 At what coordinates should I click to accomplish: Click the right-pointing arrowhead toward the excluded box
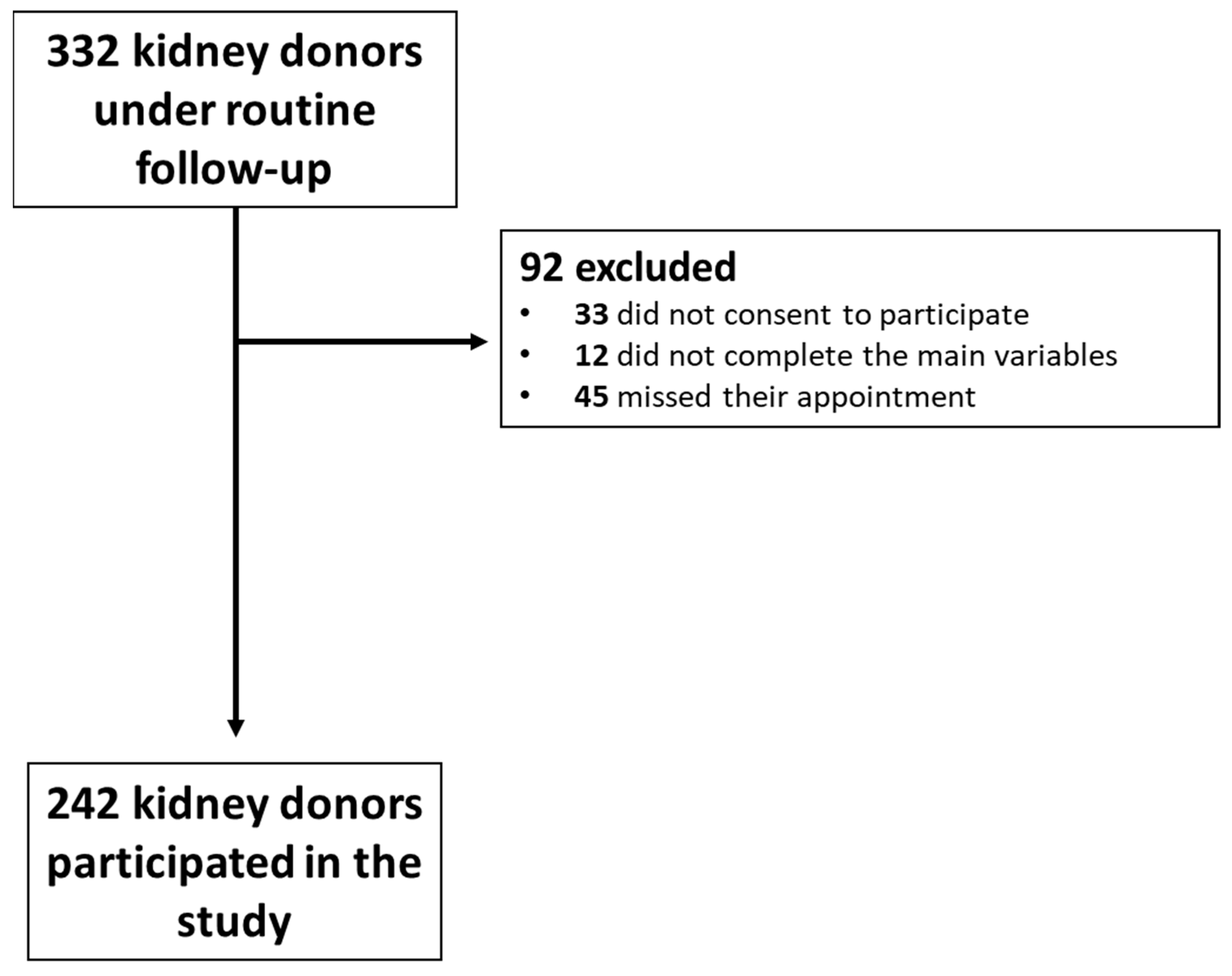479,342
